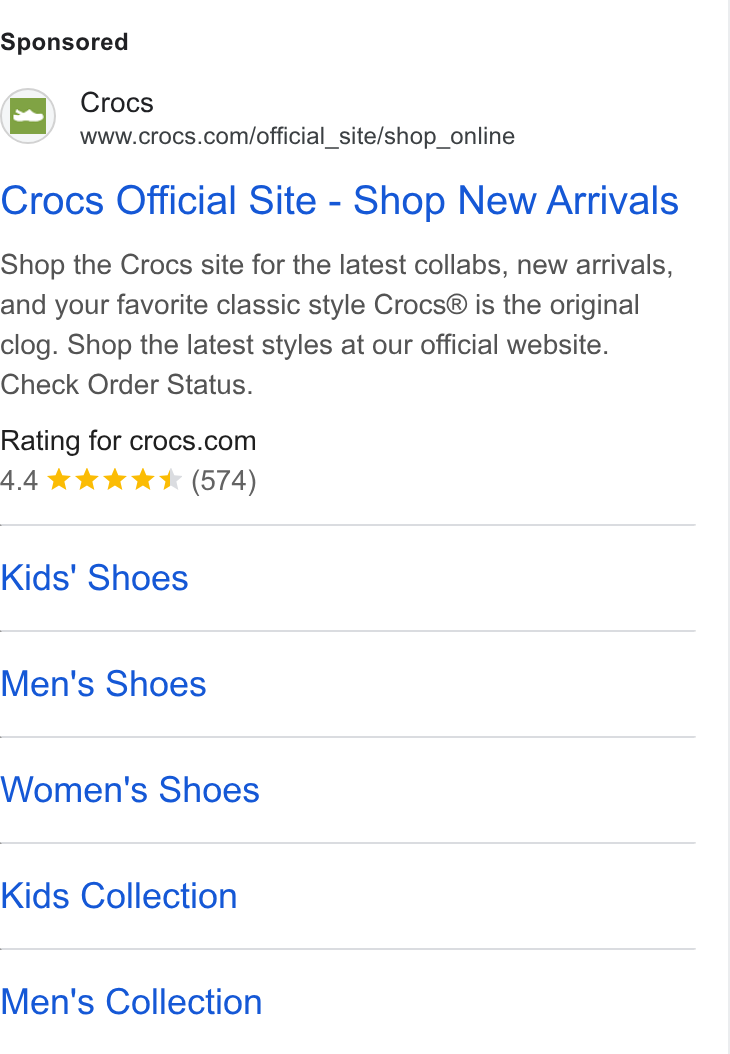This screenshot has height=1054, width=730.
Task: Click the (574) review count
Action: (224, 481)
